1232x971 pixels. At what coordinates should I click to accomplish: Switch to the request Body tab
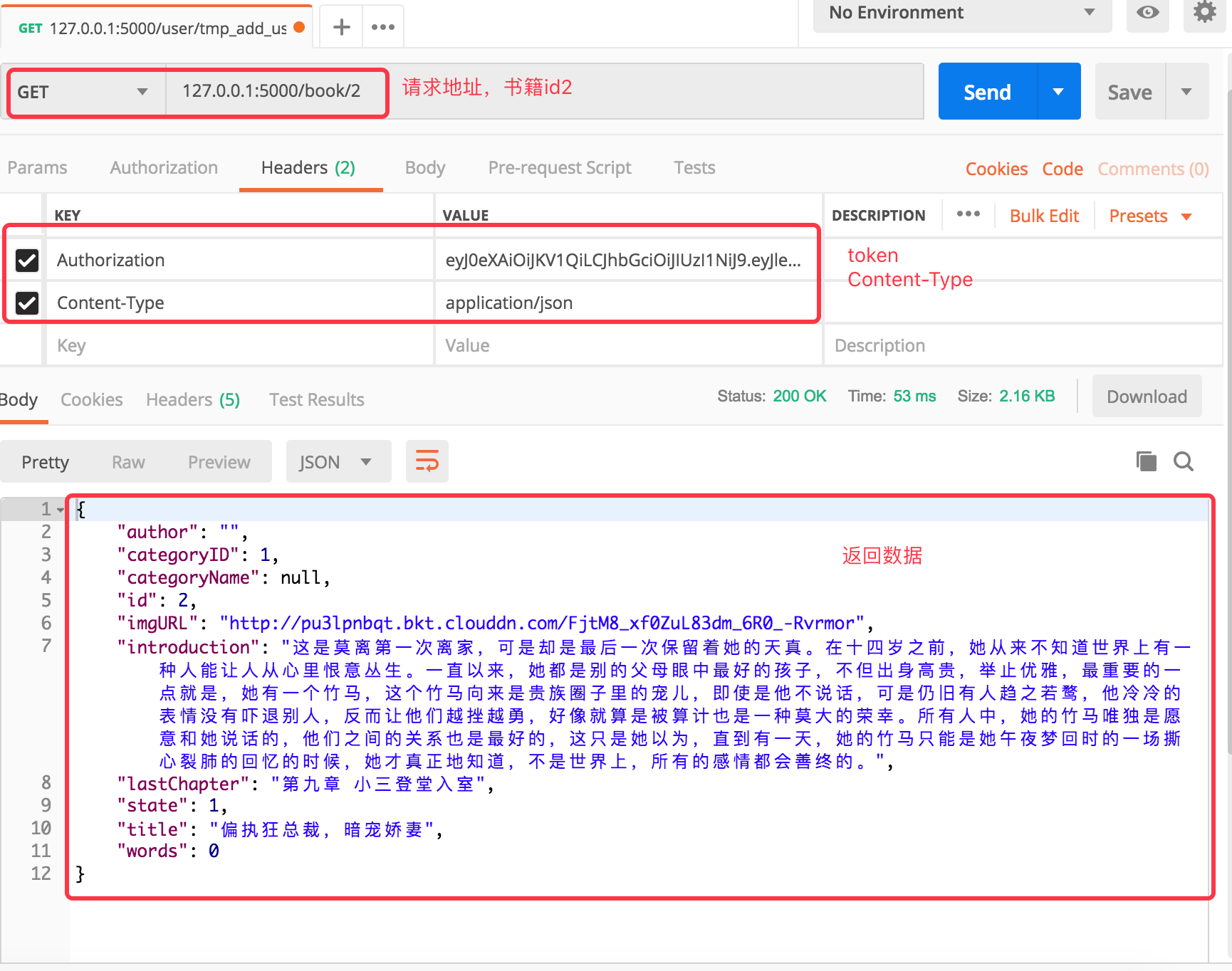(425, 167)
